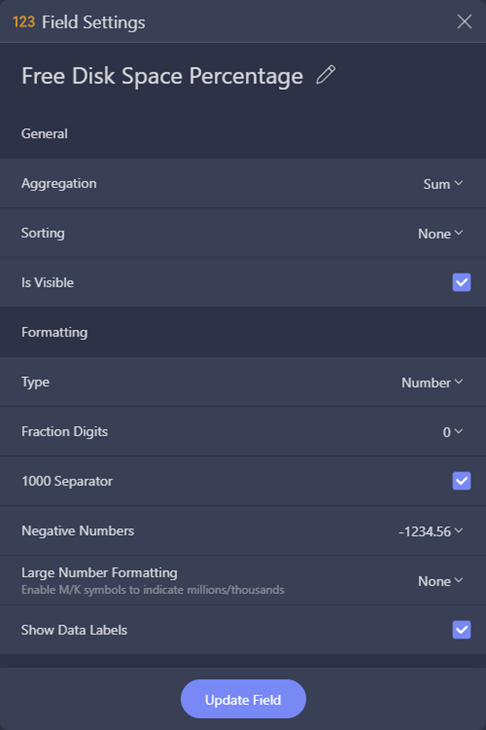Open the Sorting None dropdown
The width and height of the screenshot is (486, 730).
(440, 233)
